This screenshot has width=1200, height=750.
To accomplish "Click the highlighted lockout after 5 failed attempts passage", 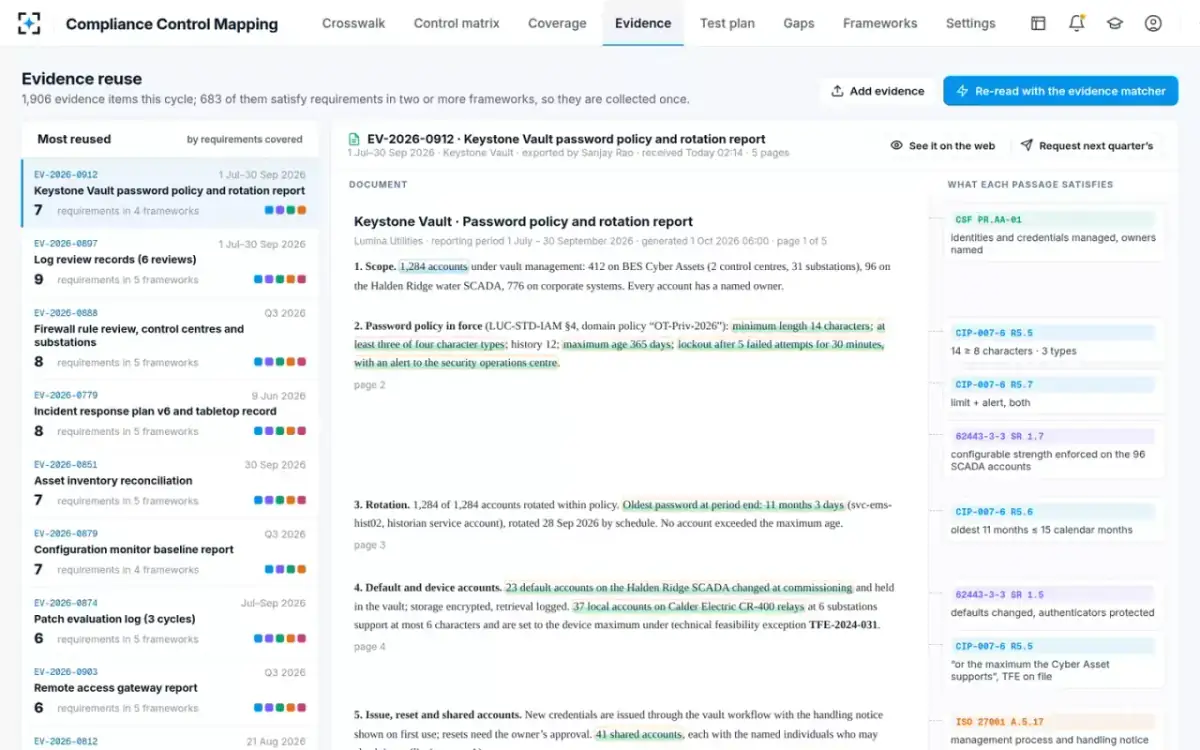I will point(780,344).
